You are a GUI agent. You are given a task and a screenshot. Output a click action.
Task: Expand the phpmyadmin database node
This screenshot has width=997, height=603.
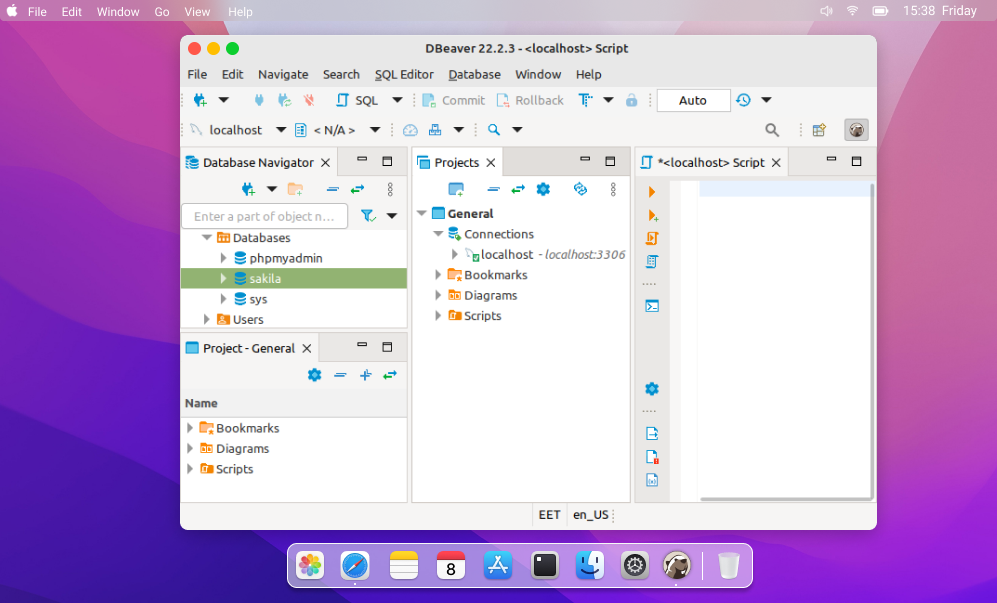pyautogui.click(x=222, y=258)
